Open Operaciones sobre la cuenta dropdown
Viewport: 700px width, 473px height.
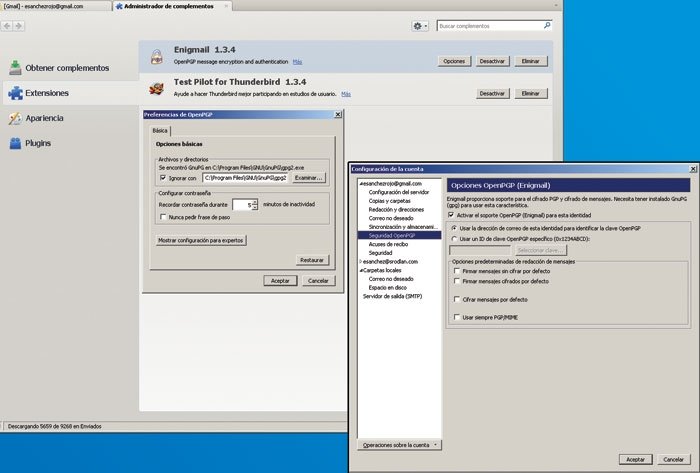coord(400,445)
